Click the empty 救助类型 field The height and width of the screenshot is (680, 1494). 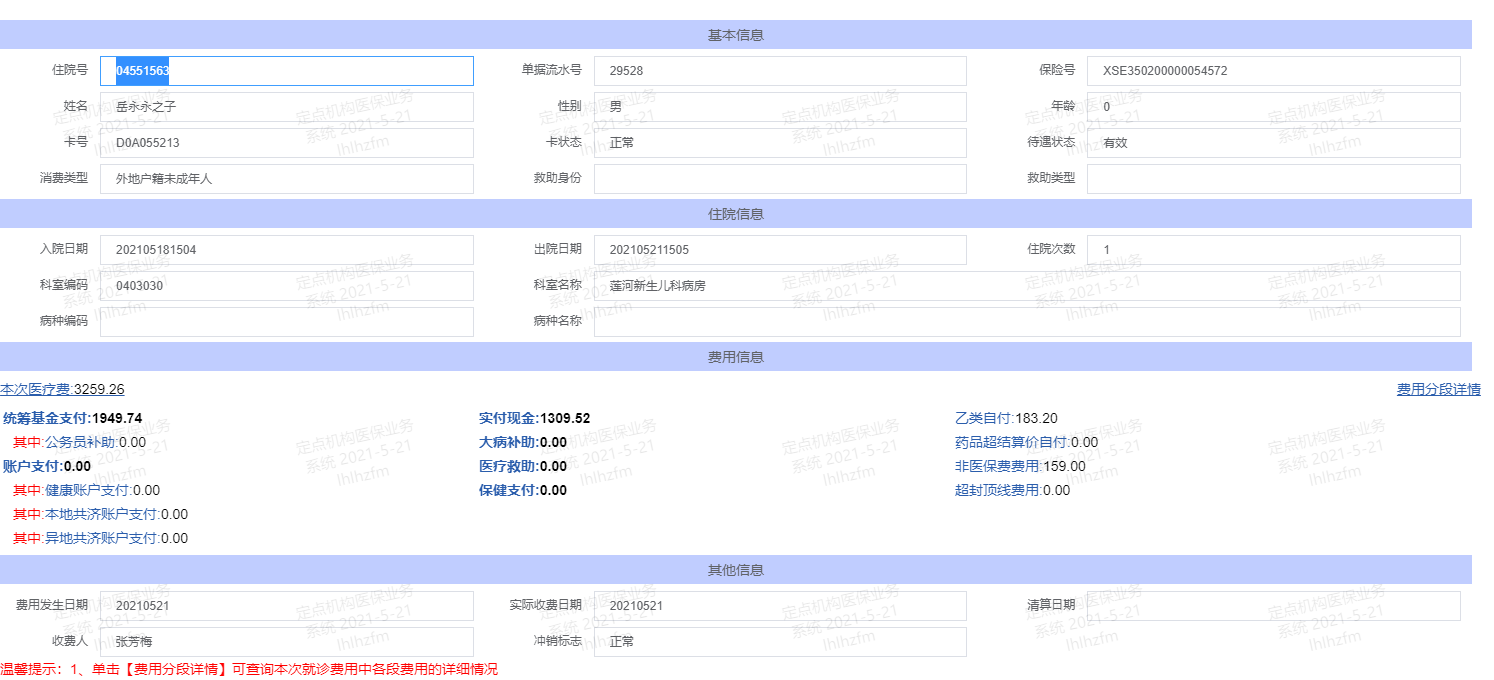[x=1274, y=179]
